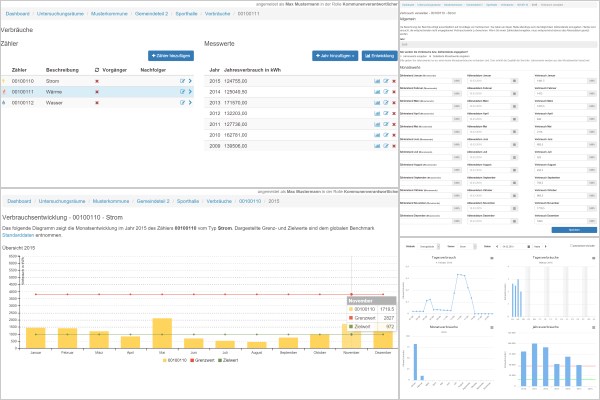
Task: Click the water drop icon beside meter 00100112
Action: pos(6,101)
